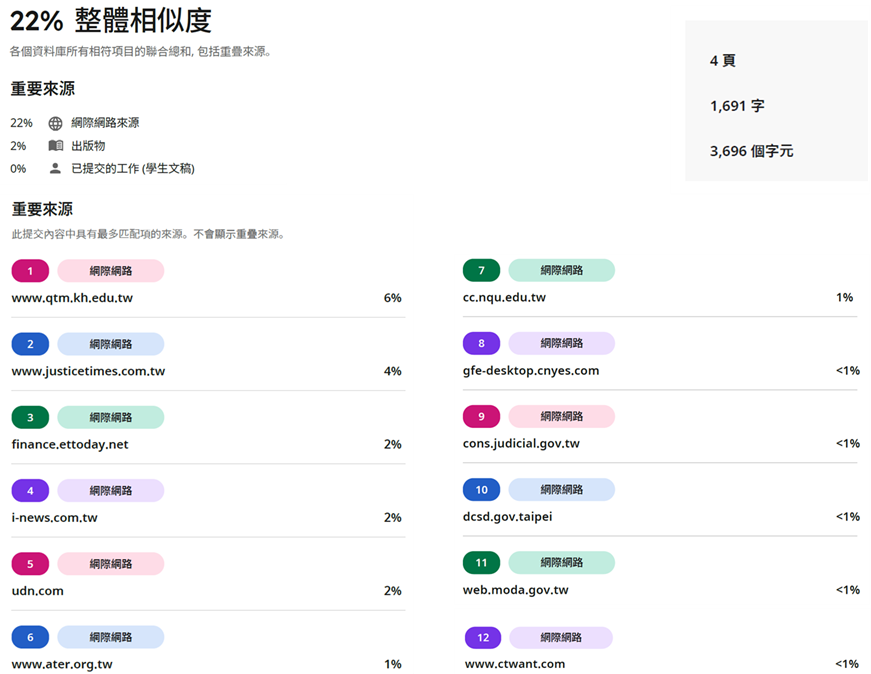Click the person icon beside 已提交的工作
871x674 pixels.
55,168
